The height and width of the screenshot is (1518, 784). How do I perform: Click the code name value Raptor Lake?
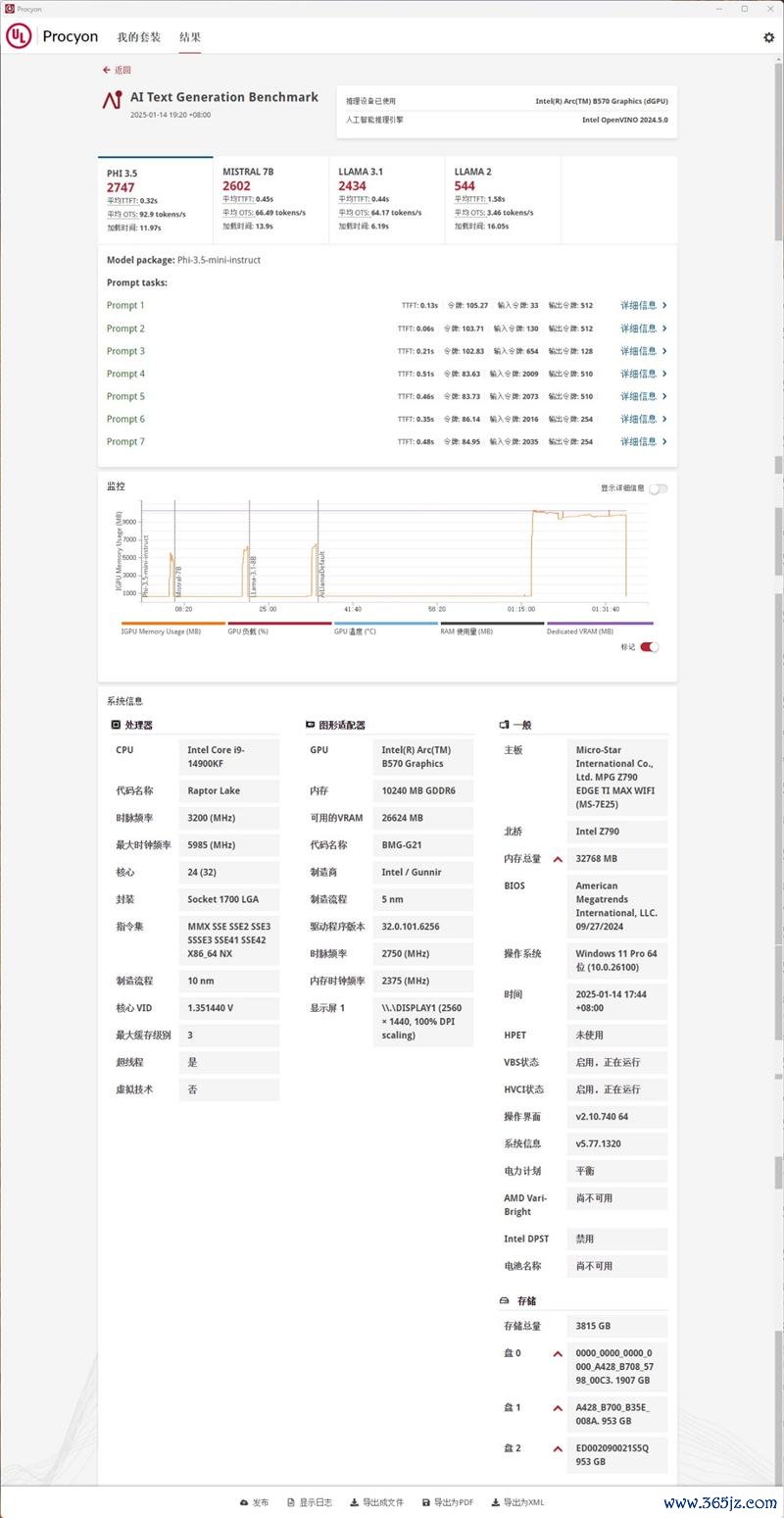(229, 790)
